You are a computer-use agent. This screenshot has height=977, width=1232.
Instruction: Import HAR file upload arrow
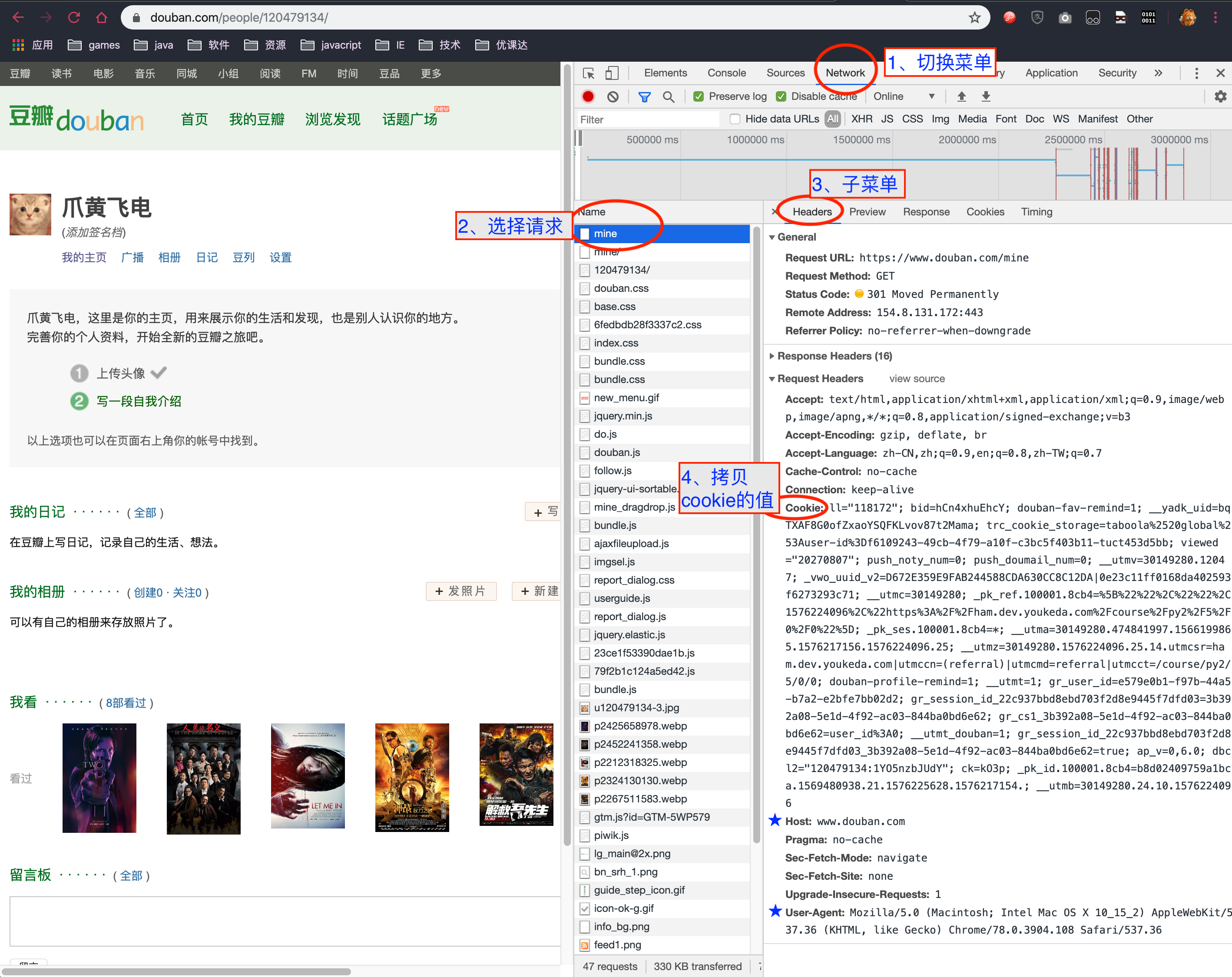pyautogui.click(x=962, y=96)
